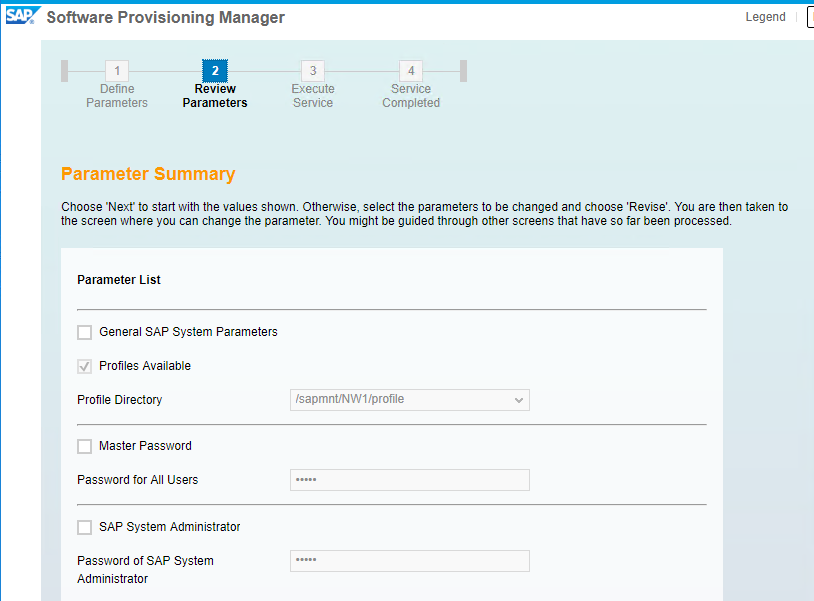814x601 pixels.
Task: Click the SAP logo icon
Action: point(23,16)
